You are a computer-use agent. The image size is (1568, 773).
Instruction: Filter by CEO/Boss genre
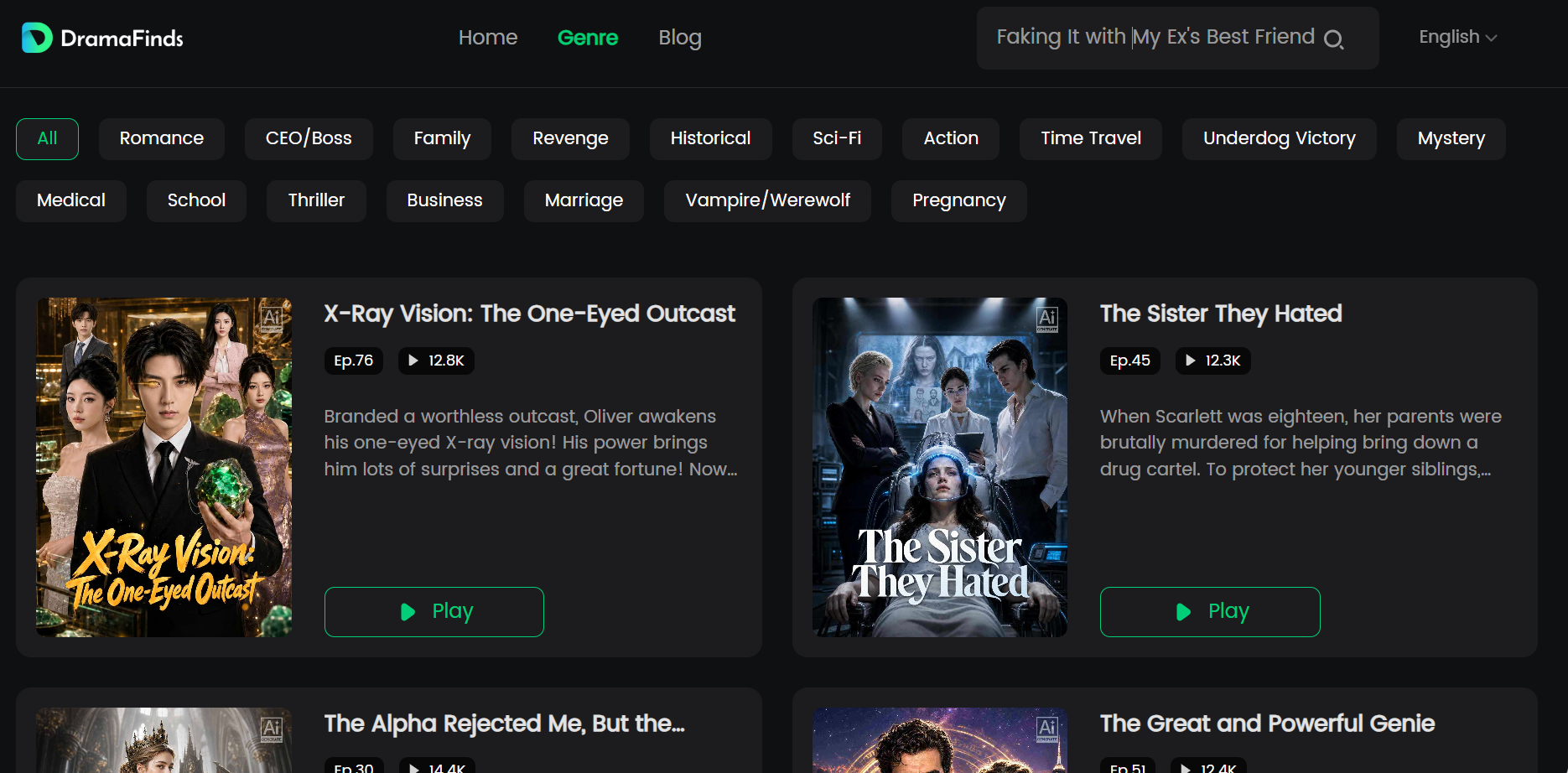(309, 139)
